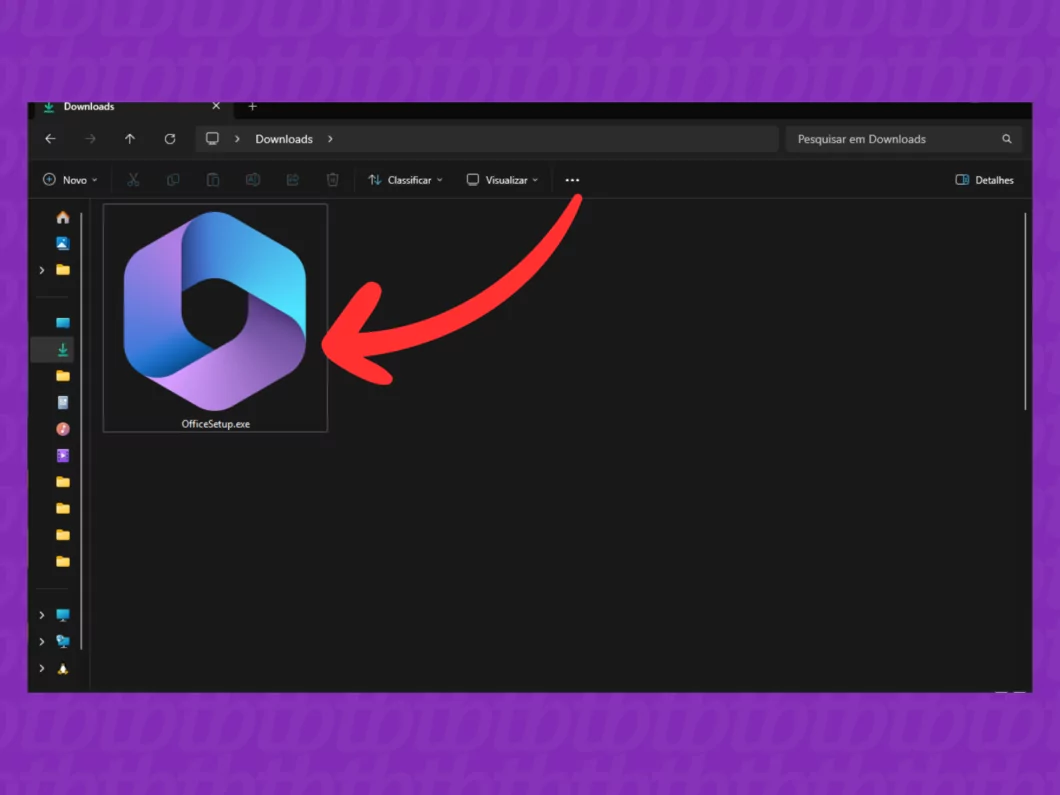Image resolution: width=1060 pixels, height=795 pixels.
Task: Select the OfficeSetup.exe file icon
Action: (215, 311)
